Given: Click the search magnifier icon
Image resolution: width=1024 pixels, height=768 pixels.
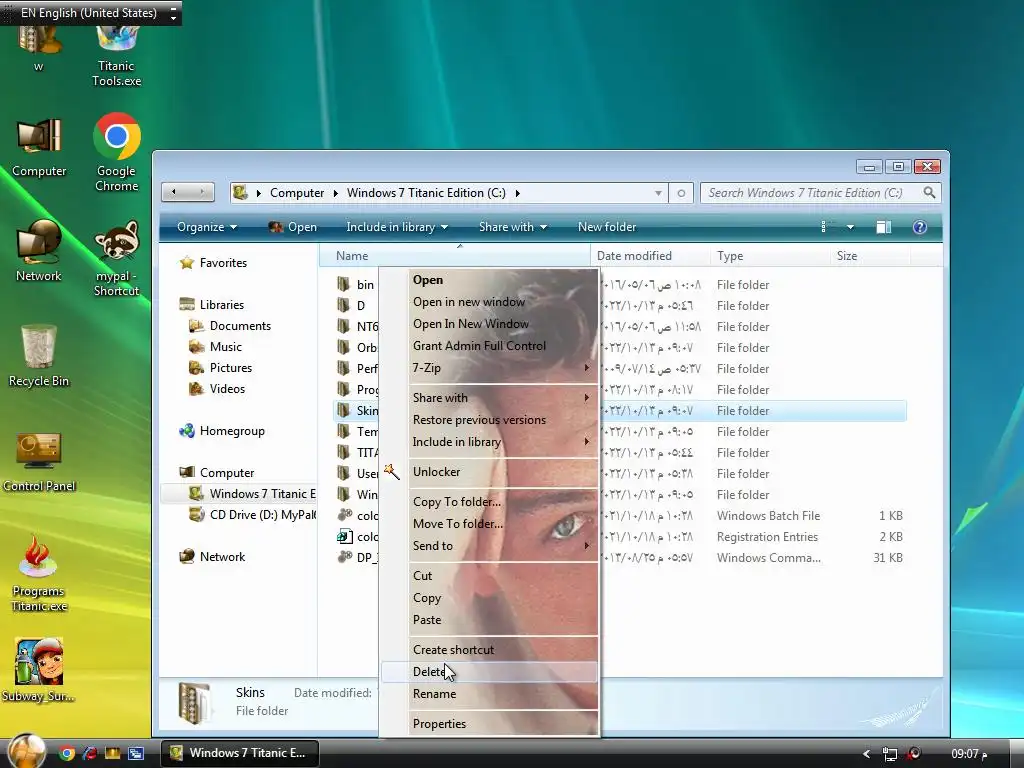Looking at the screenshot, I should coord(929,193).
